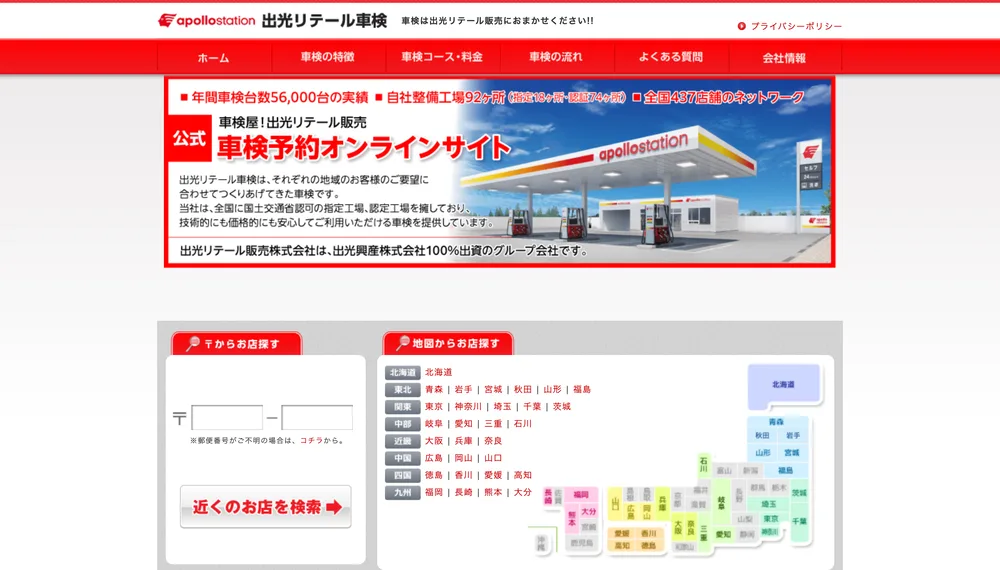Follow the コチラ postal code lookup link
The width and height of the screenshot is (1000, 570).
(311, 441)
